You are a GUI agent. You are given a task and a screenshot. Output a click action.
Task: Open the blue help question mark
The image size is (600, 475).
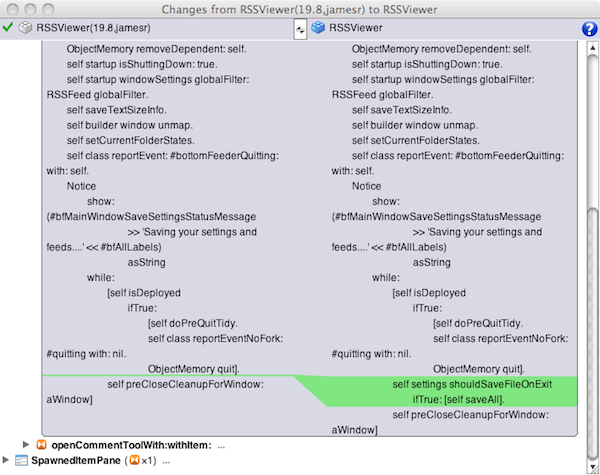point(589,29)
